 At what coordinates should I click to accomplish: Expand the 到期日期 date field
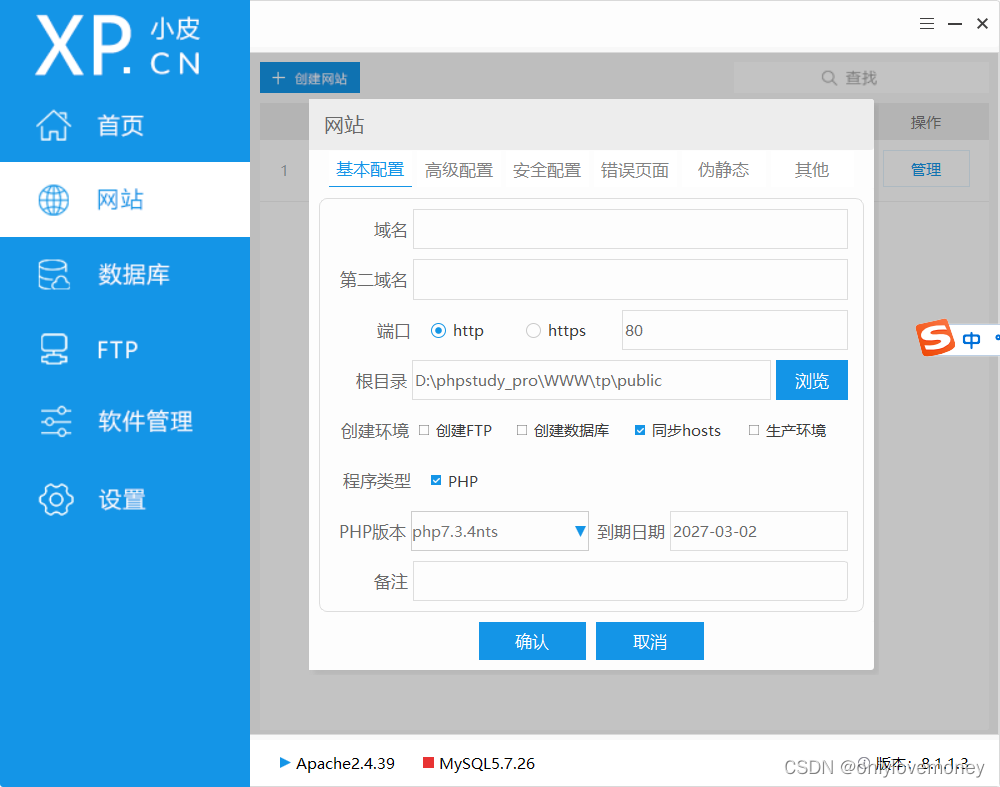click(x=758, y=531)
